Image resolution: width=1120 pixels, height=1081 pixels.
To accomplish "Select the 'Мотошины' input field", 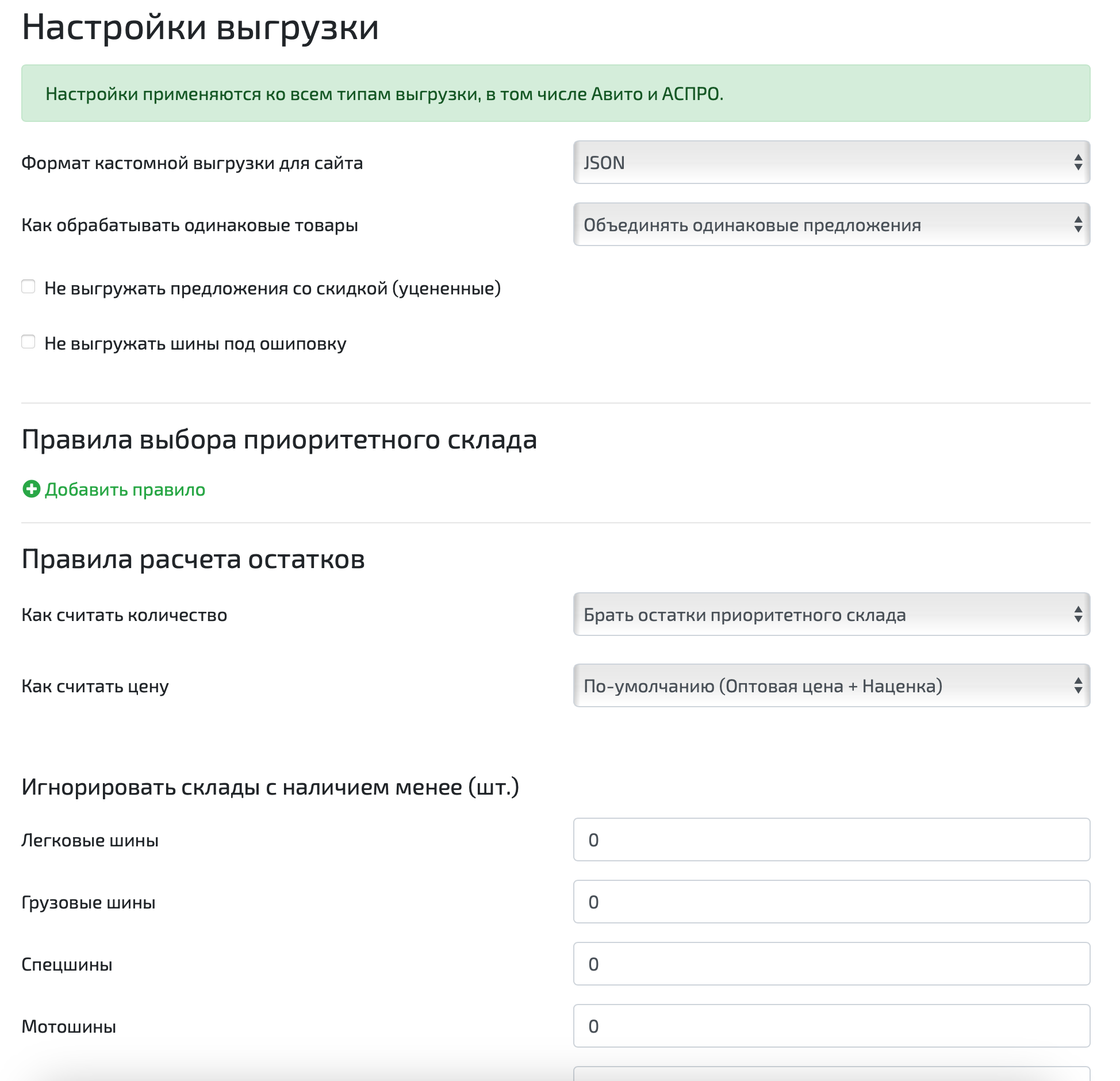I will 831,1026.
